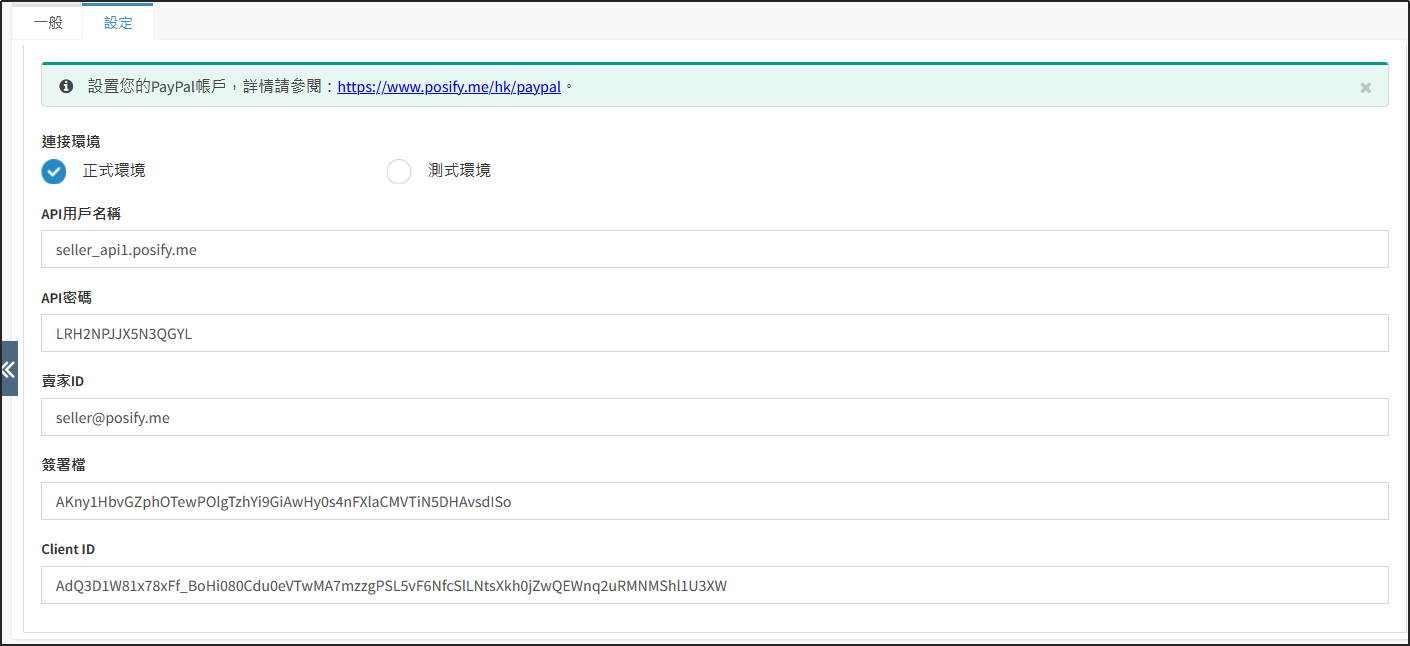This screenshot has width=1410, height=646.
Task: Switch to the 一般 tab
Action: pos(48,22)
